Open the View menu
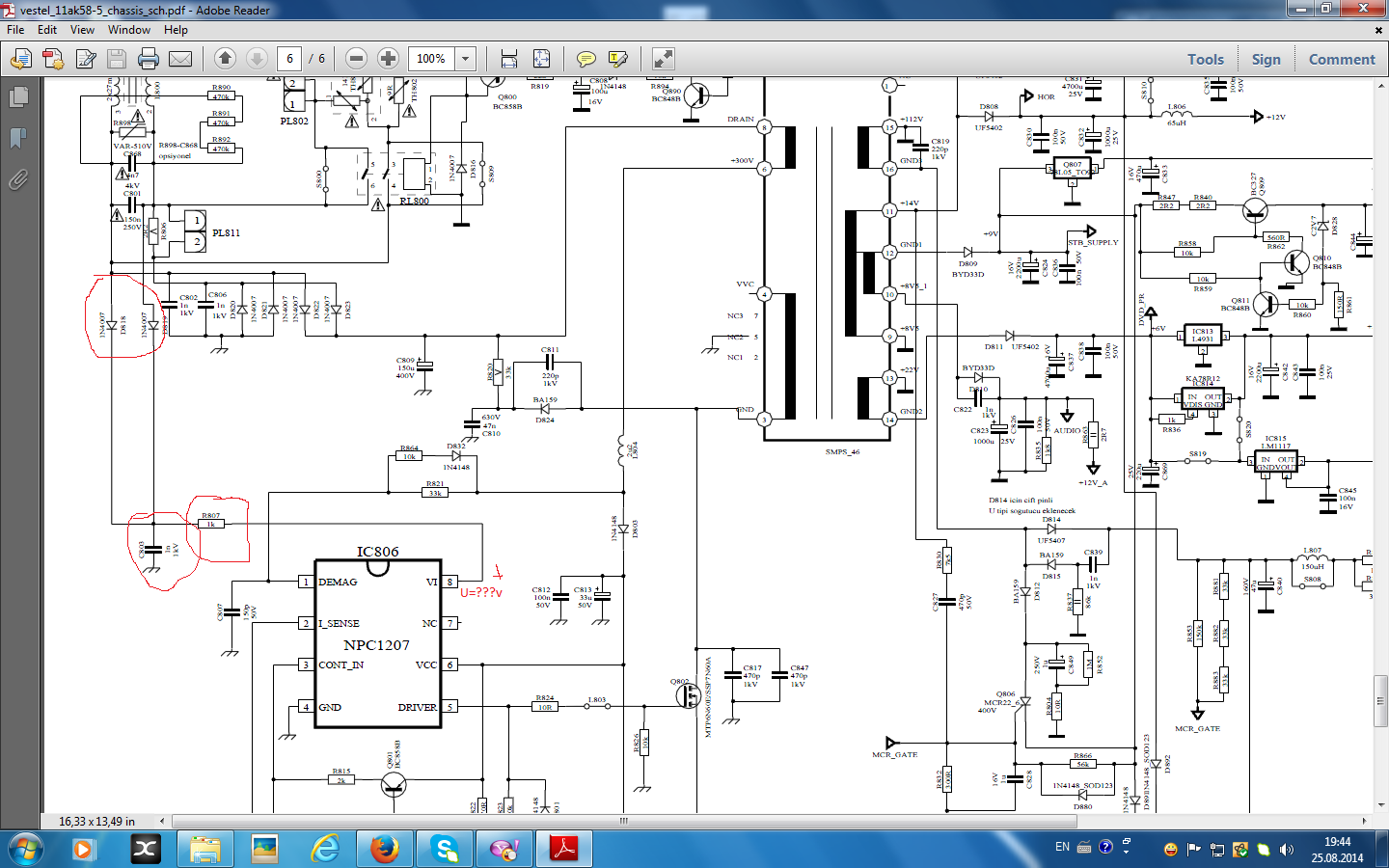 coord(82,30)
